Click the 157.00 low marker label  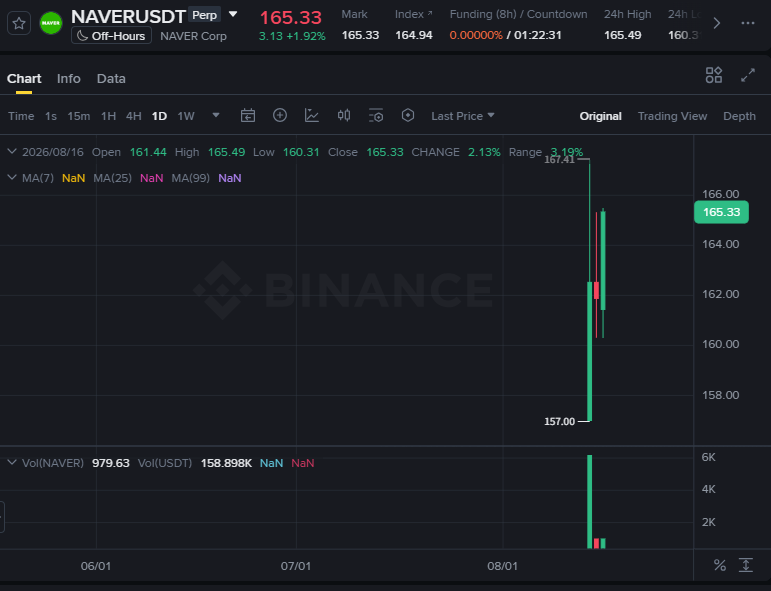(560, 421)
